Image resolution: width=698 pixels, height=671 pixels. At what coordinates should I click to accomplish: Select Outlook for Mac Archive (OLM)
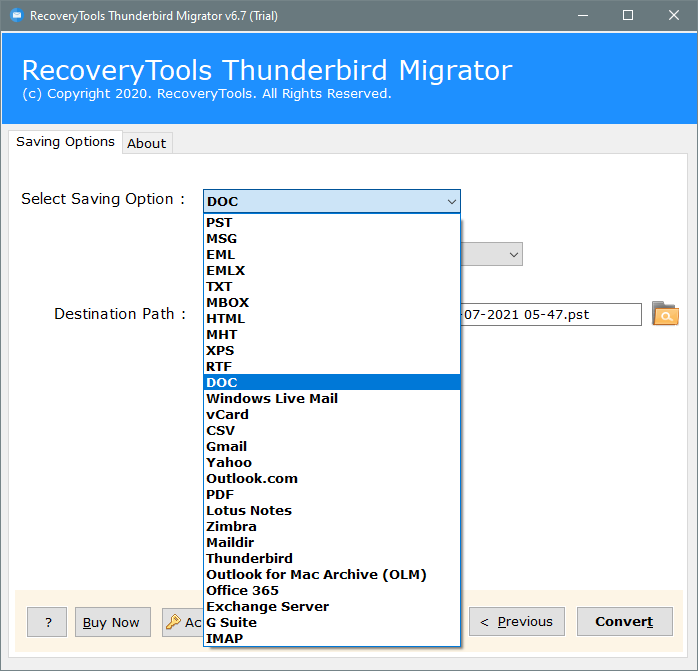pyautogui.click(x=332, y=574)
